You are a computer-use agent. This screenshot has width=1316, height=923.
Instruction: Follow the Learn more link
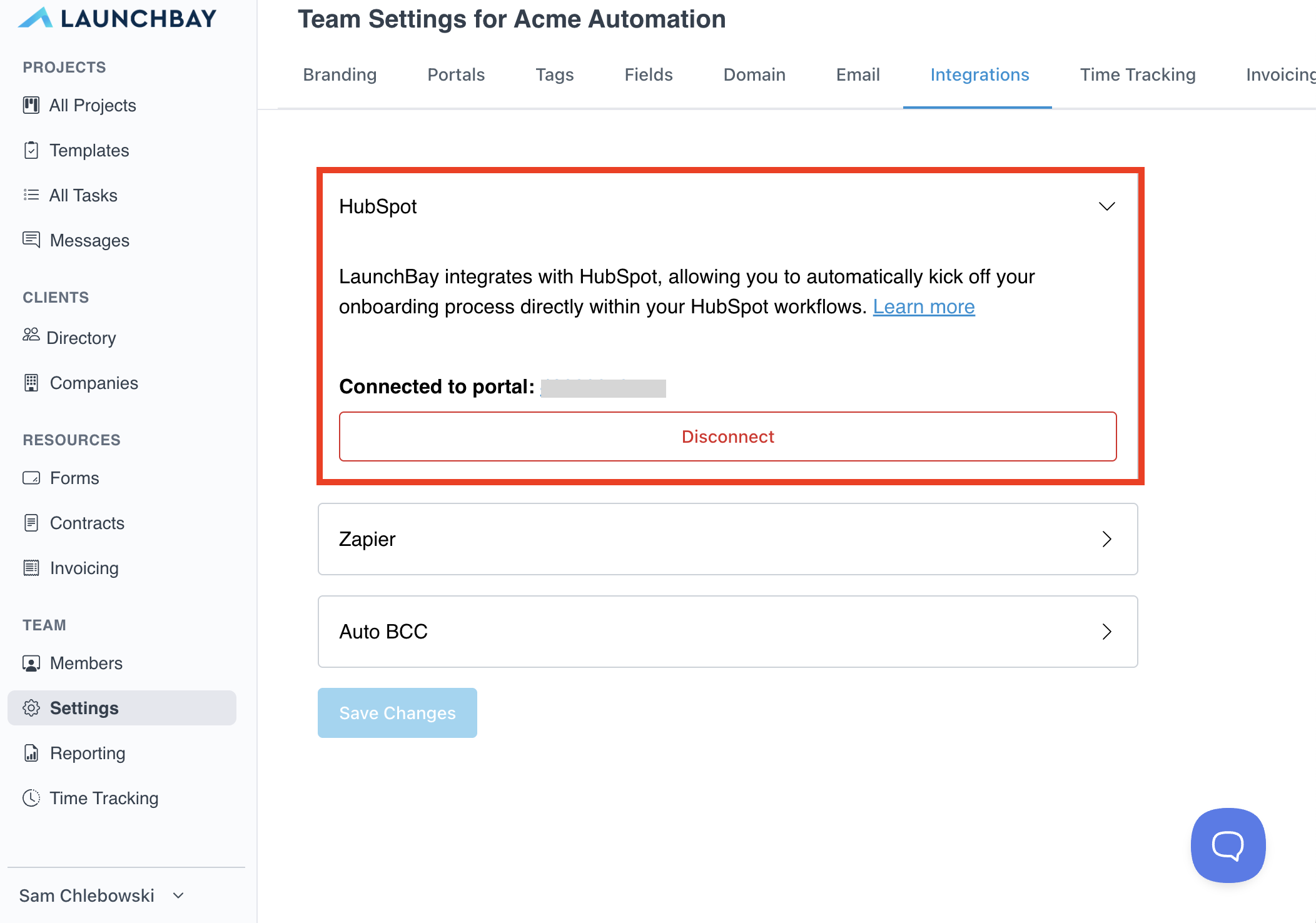(x=923, y=307)
